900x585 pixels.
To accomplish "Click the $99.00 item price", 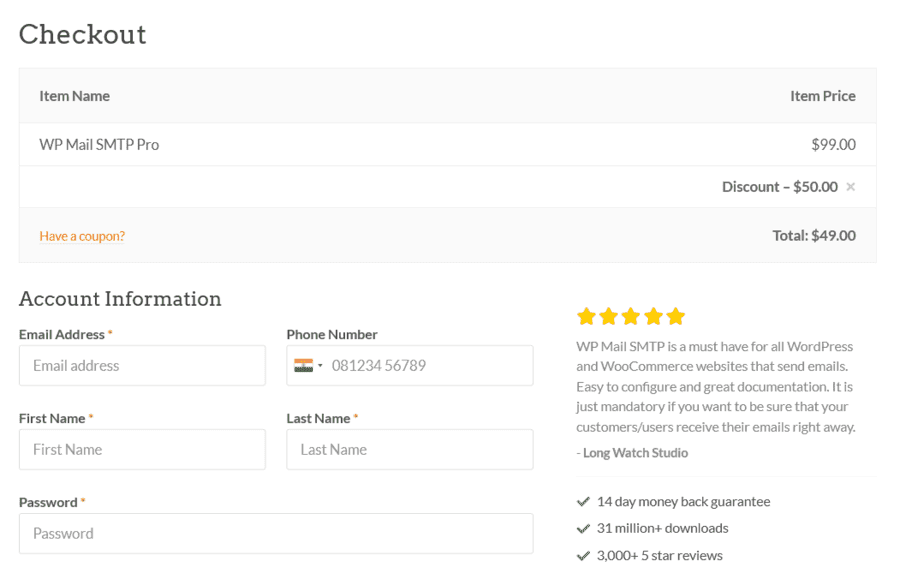I will click(x=833, y=145).
